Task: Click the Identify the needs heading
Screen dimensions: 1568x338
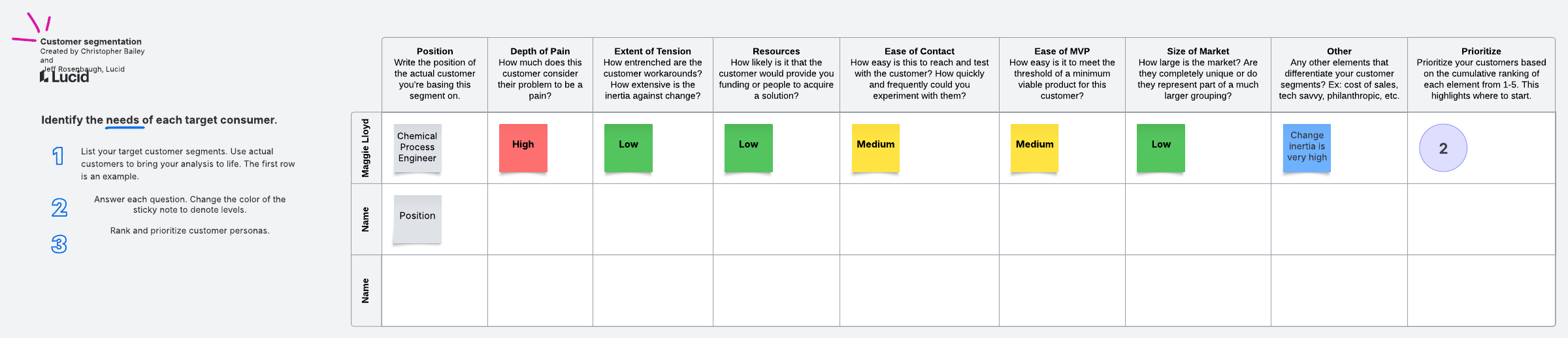Action: [x=159, y=120]
